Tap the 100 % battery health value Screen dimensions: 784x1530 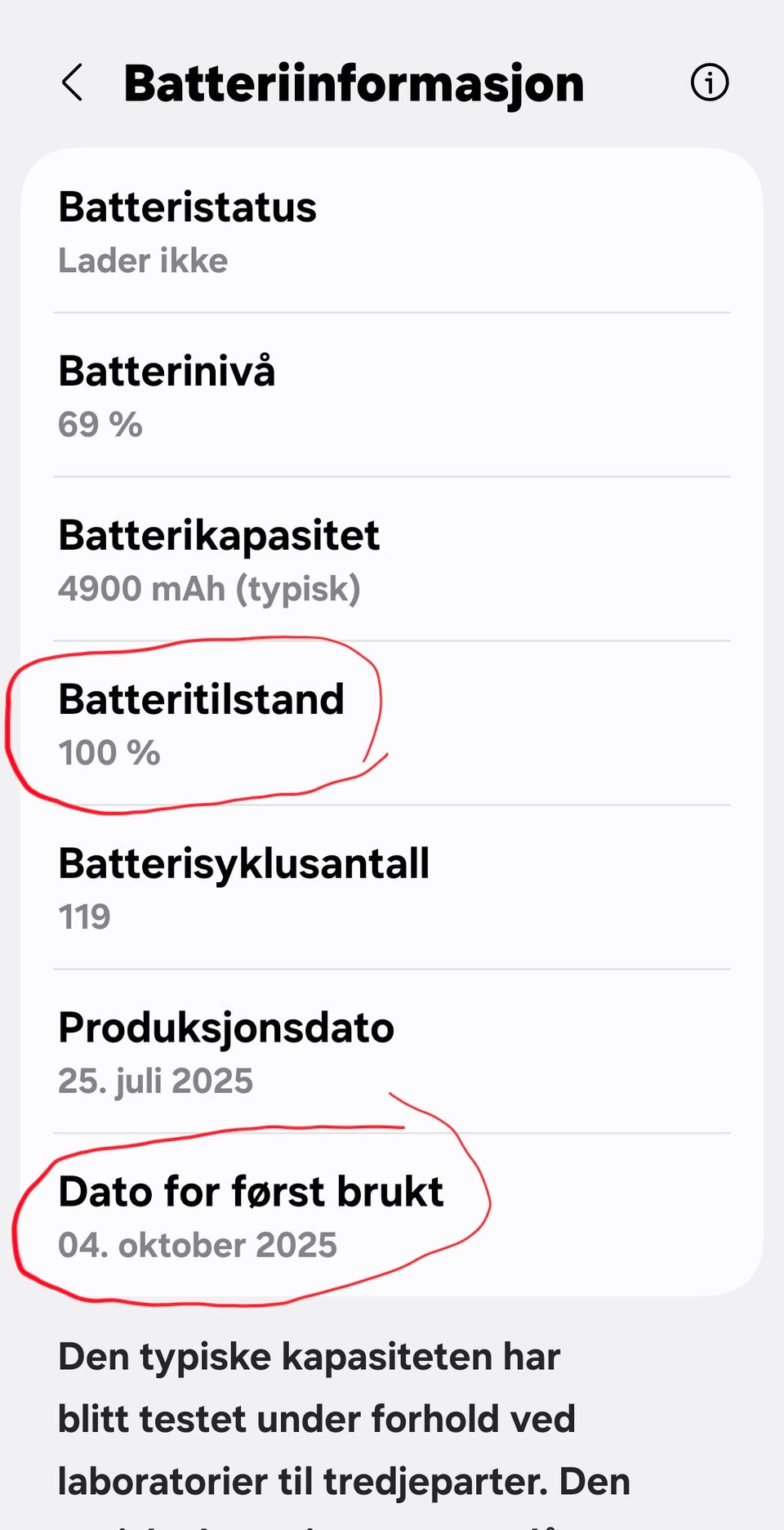[x=109, y=753]
